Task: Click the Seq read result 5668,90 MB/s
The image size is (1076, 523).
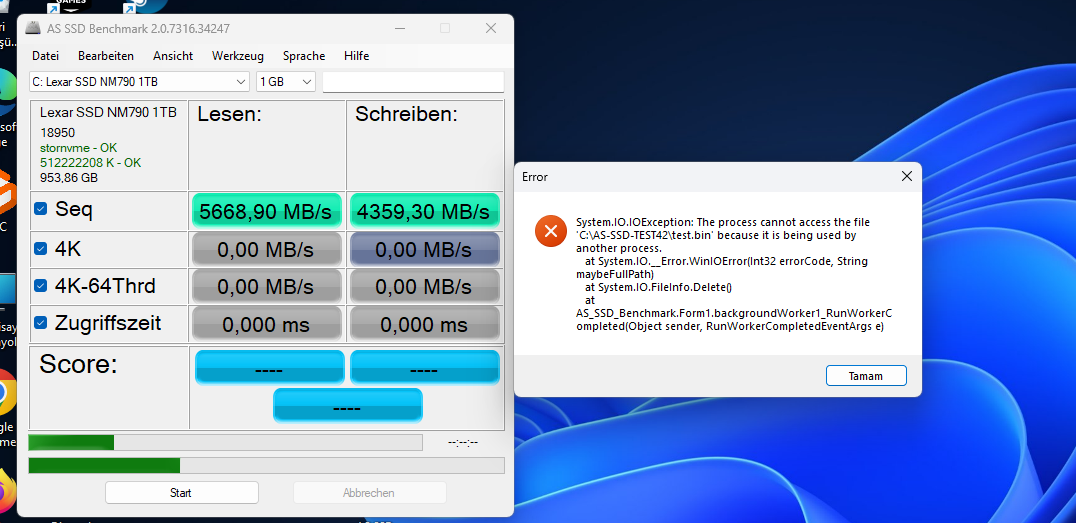Action: pyautogui.click(x=267, y=211)
